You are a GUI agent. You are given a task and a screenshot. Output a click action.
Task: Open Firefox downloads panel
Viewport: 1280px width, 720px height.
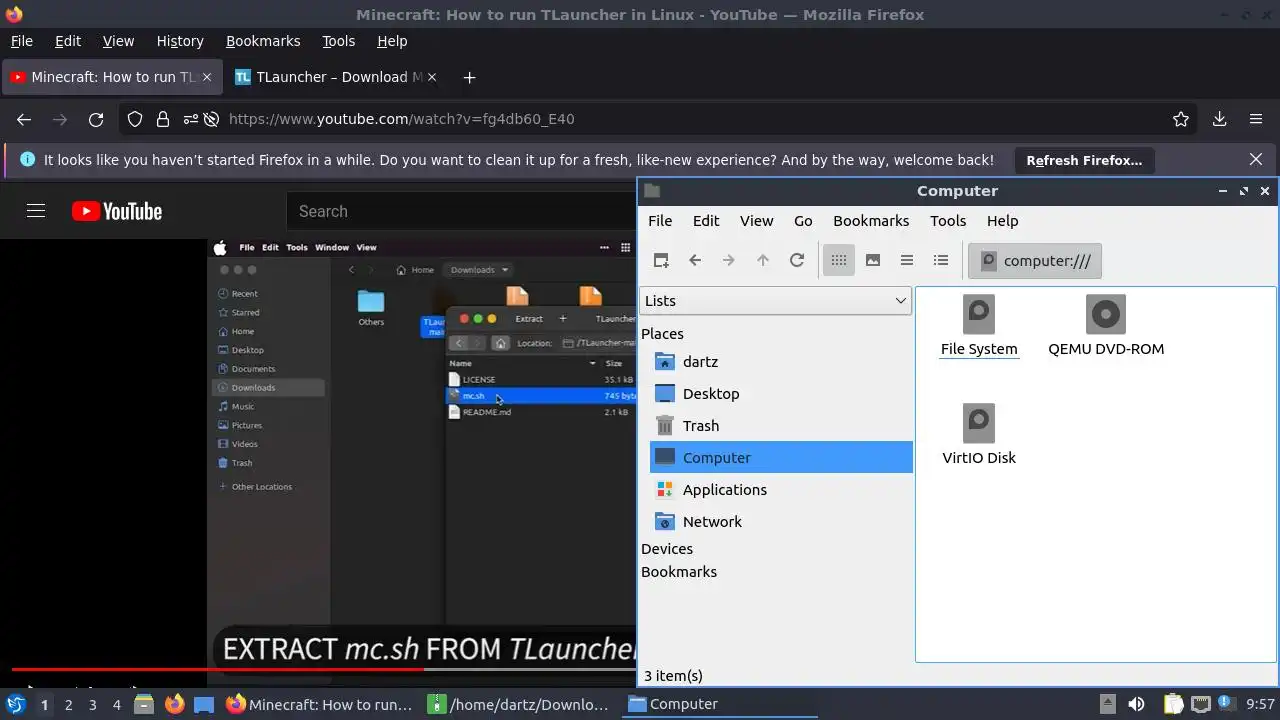[x=1219, y=119]
